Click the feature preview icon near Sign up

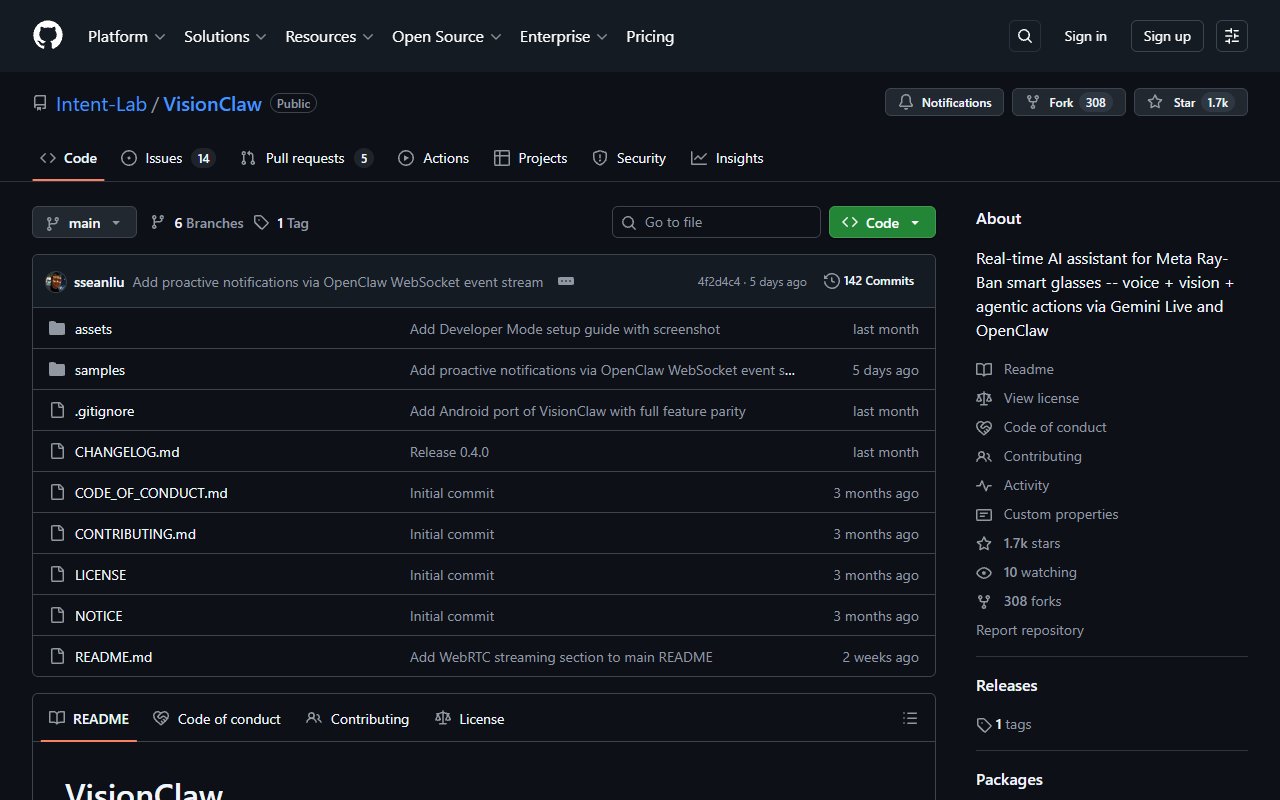click(x=1231, y=36)
